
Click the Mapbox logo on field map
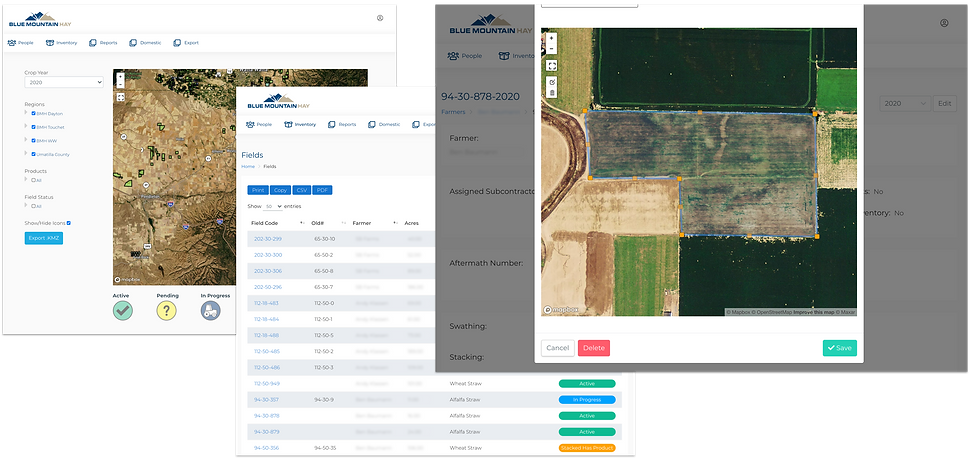pyautogui.click(x=560, y=310)
